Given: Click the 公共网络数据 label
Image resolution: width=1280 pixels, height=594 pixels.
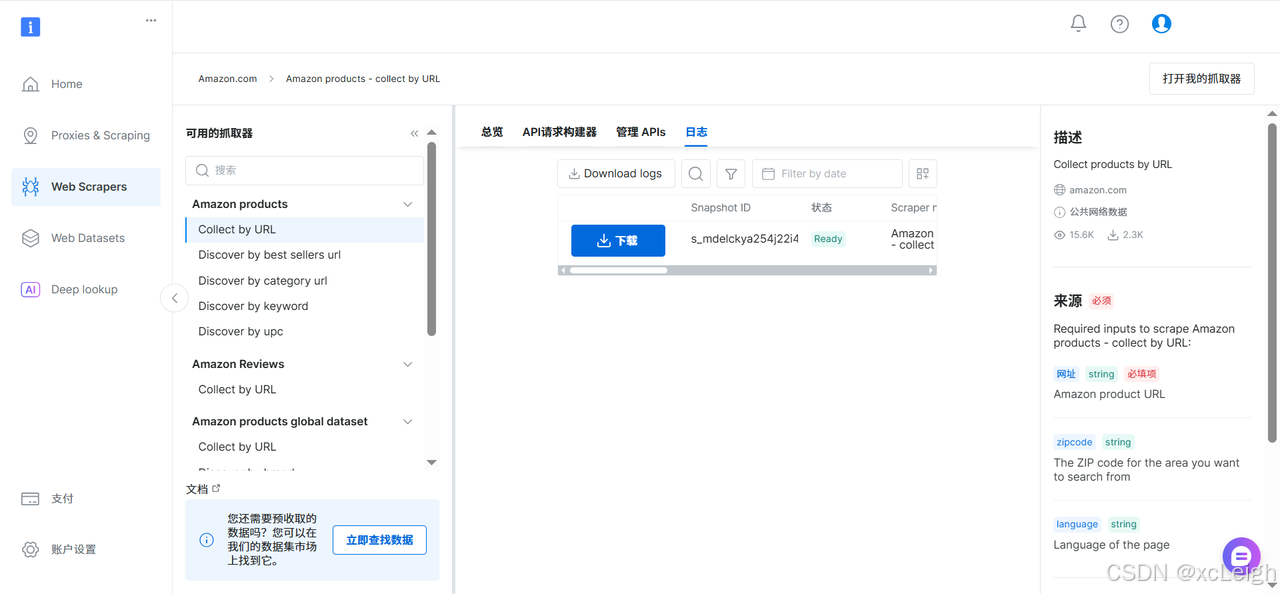Looking at the screenshot, I should click(1098, 212).
